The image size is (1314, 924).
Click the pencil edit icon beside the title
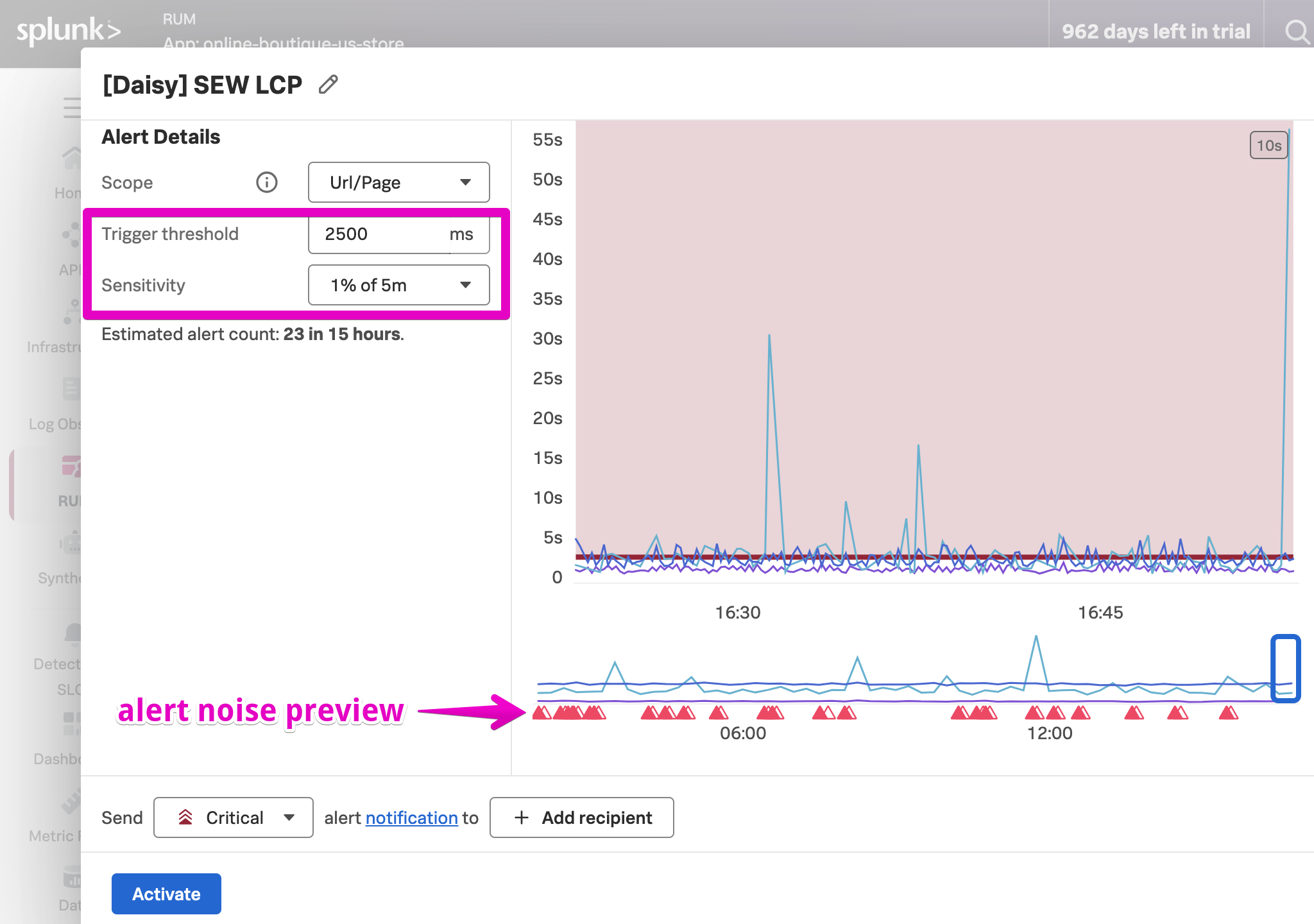click(328, 85)
